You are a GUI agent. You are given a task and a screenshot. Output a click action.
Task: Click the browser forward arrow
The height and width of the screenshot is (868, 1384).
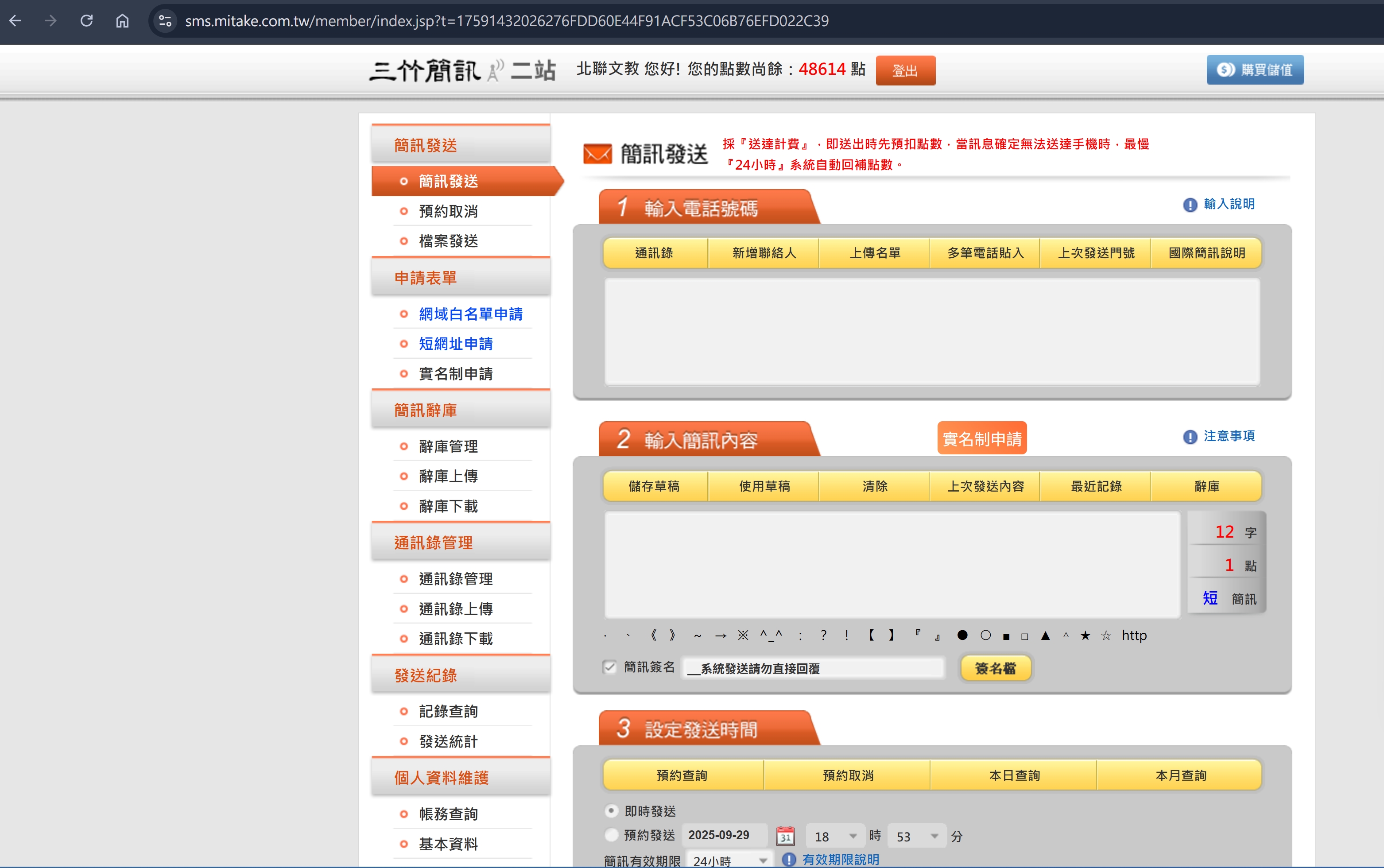pos(50,21)
